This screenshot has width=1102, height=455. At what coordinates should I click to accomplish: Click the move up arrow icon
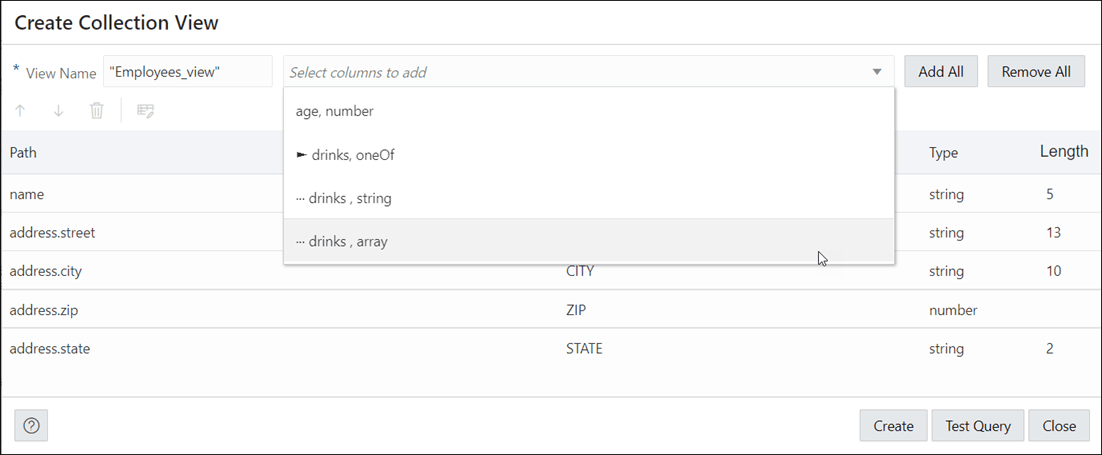pyautogui.click(x=21, y=111)
